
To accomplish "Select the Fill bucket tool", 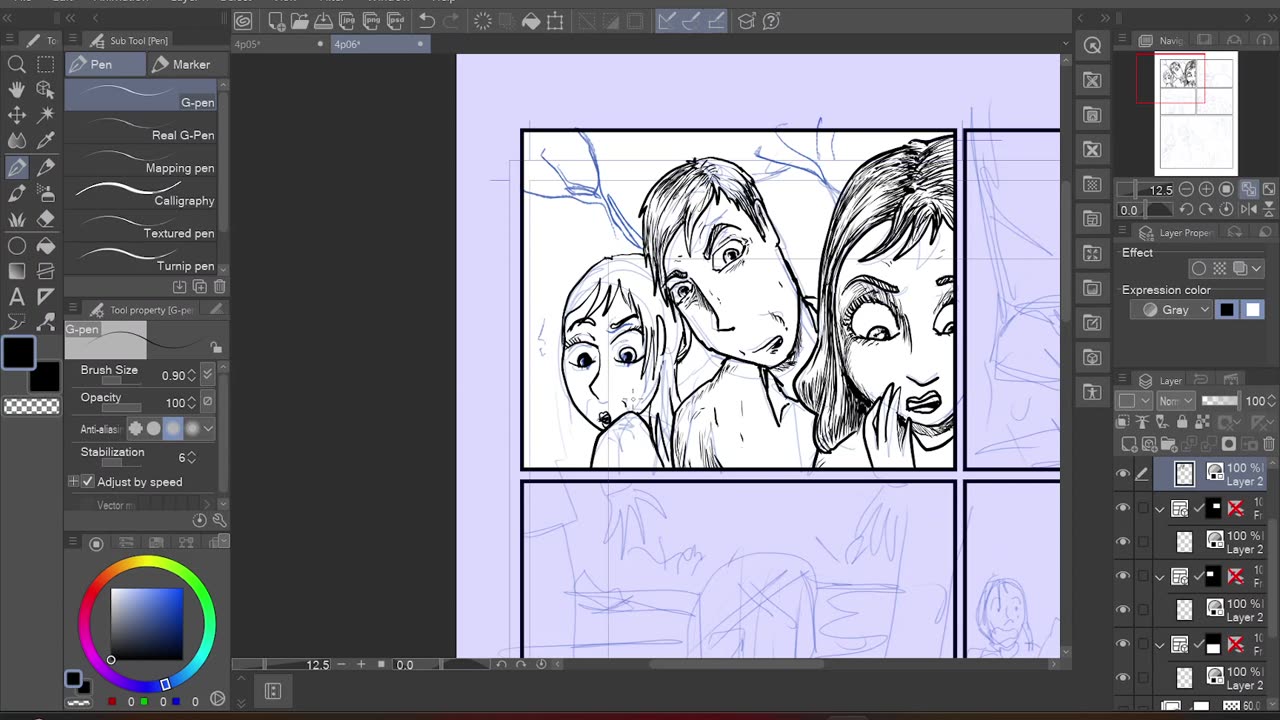I will tap(46, 245).
